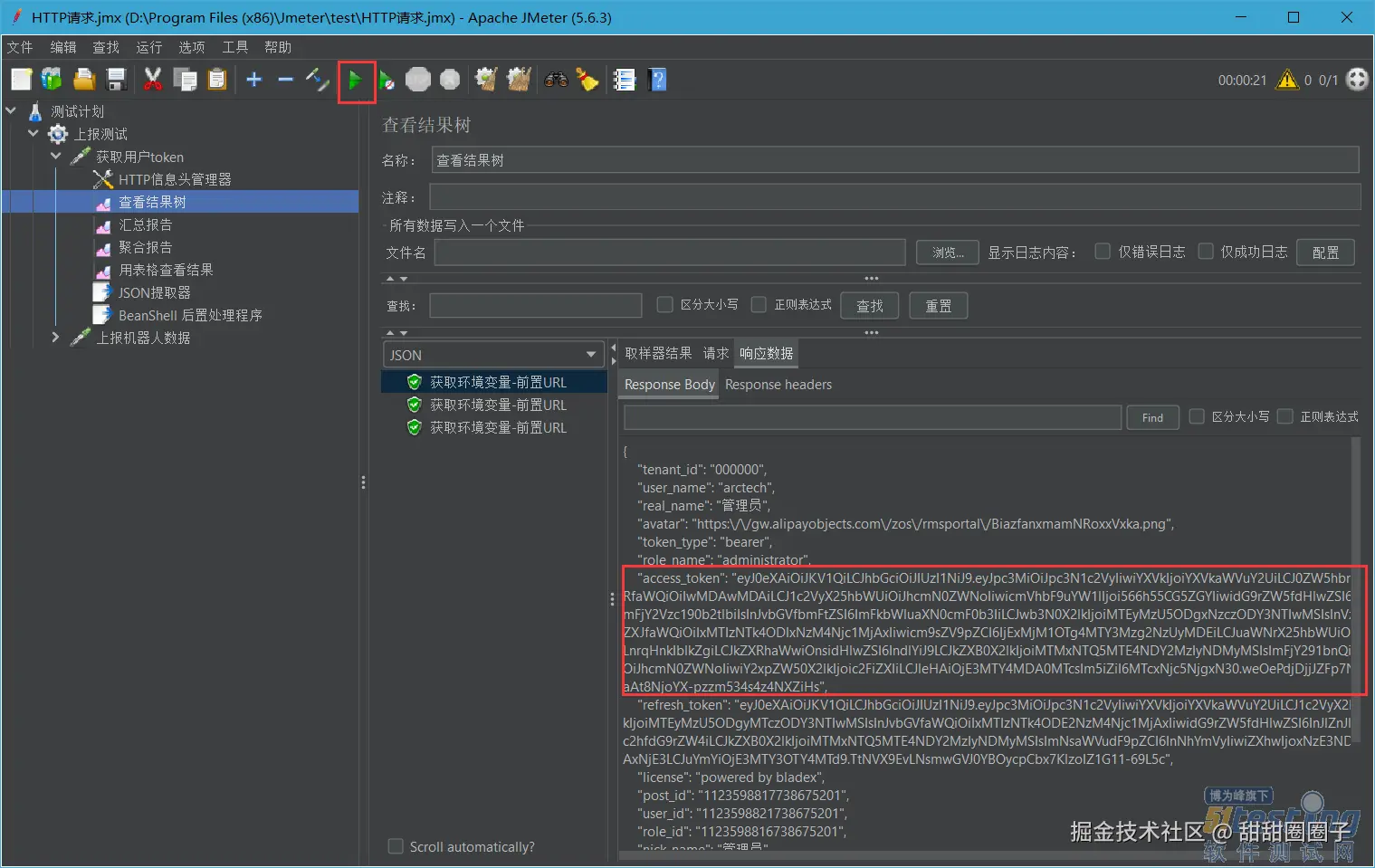Viewport: 1375px width, 868px height.
Task: Click the Reset search icon
Action: point(587,80)
